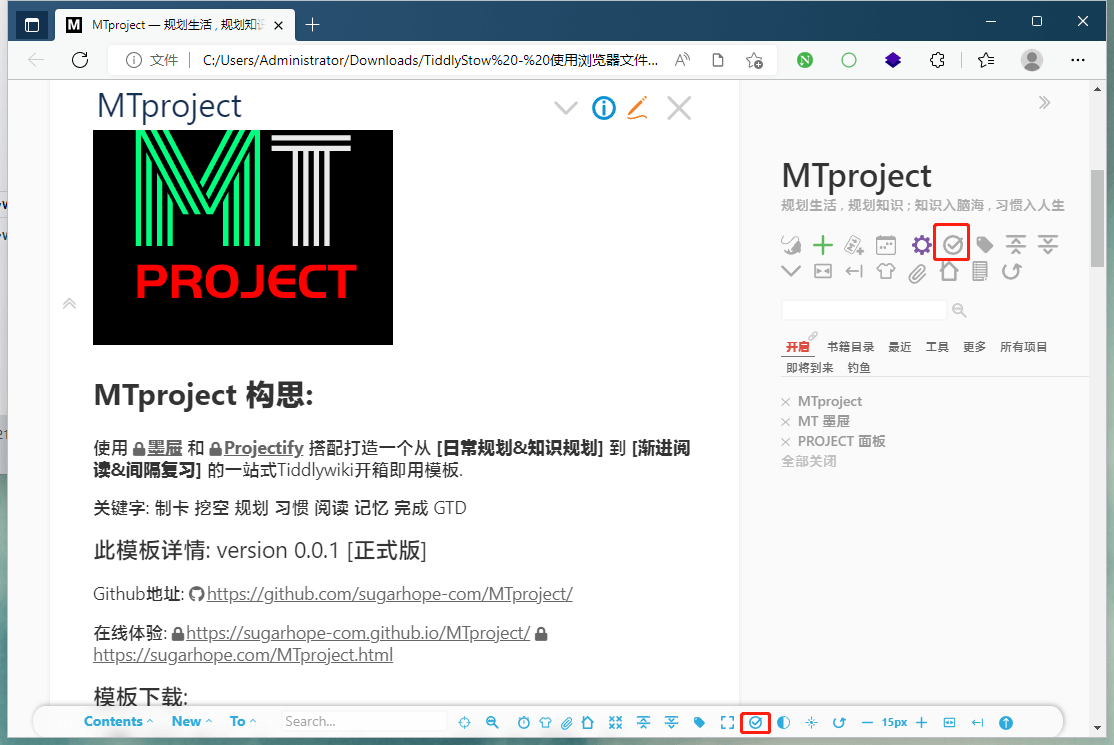Edit MTproject tiddler pencil icon

tap(638, 108)
